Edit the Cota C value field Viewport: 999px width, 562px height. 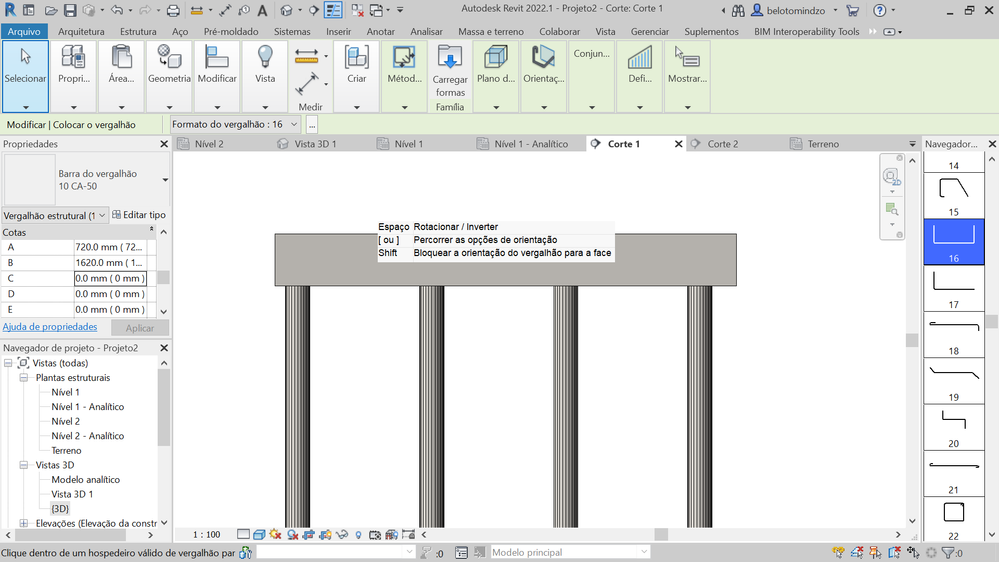click(x=110, y=278)
